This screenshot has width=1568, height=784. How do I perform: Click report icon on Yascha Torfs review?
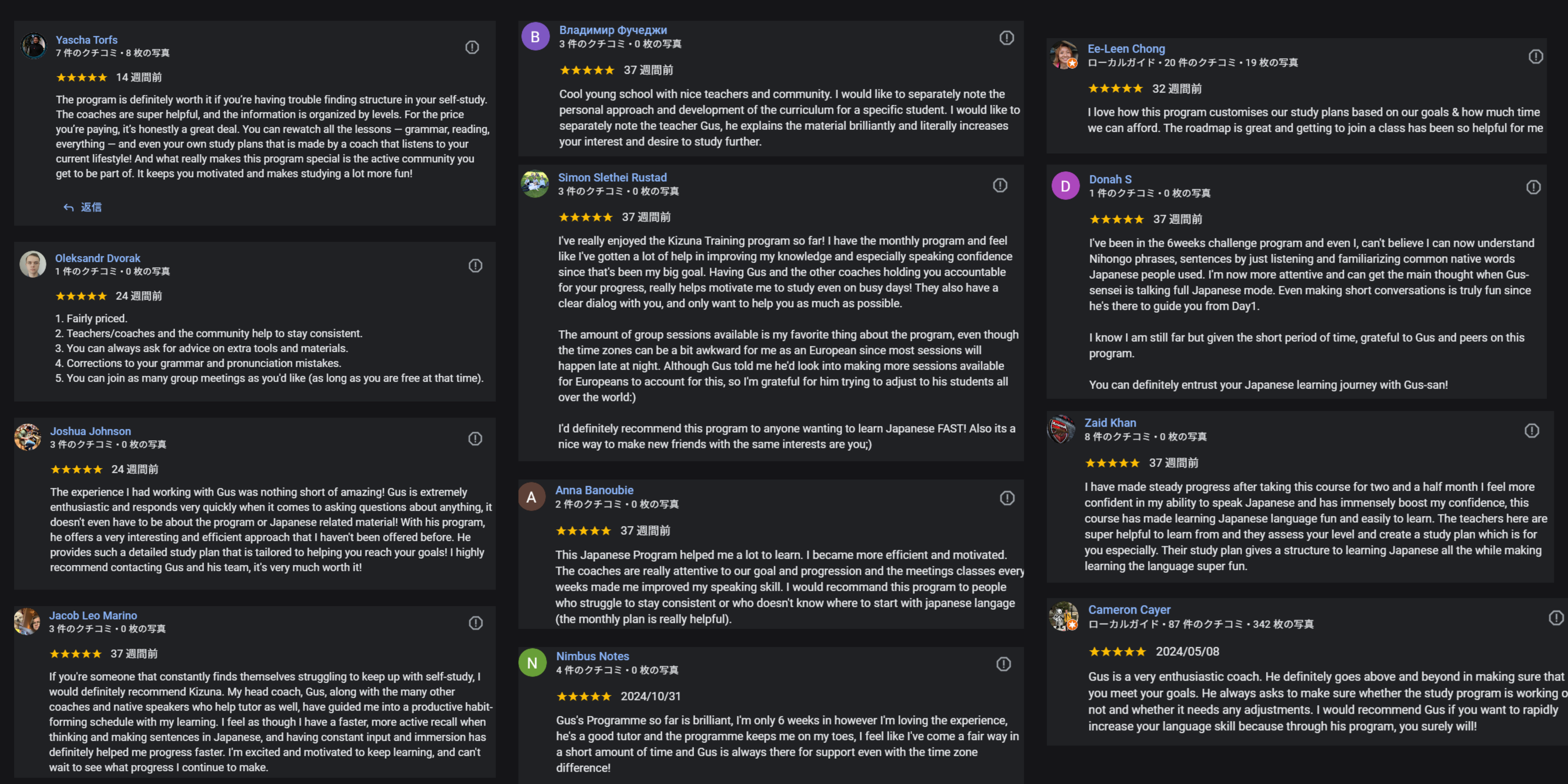point(472,47)
